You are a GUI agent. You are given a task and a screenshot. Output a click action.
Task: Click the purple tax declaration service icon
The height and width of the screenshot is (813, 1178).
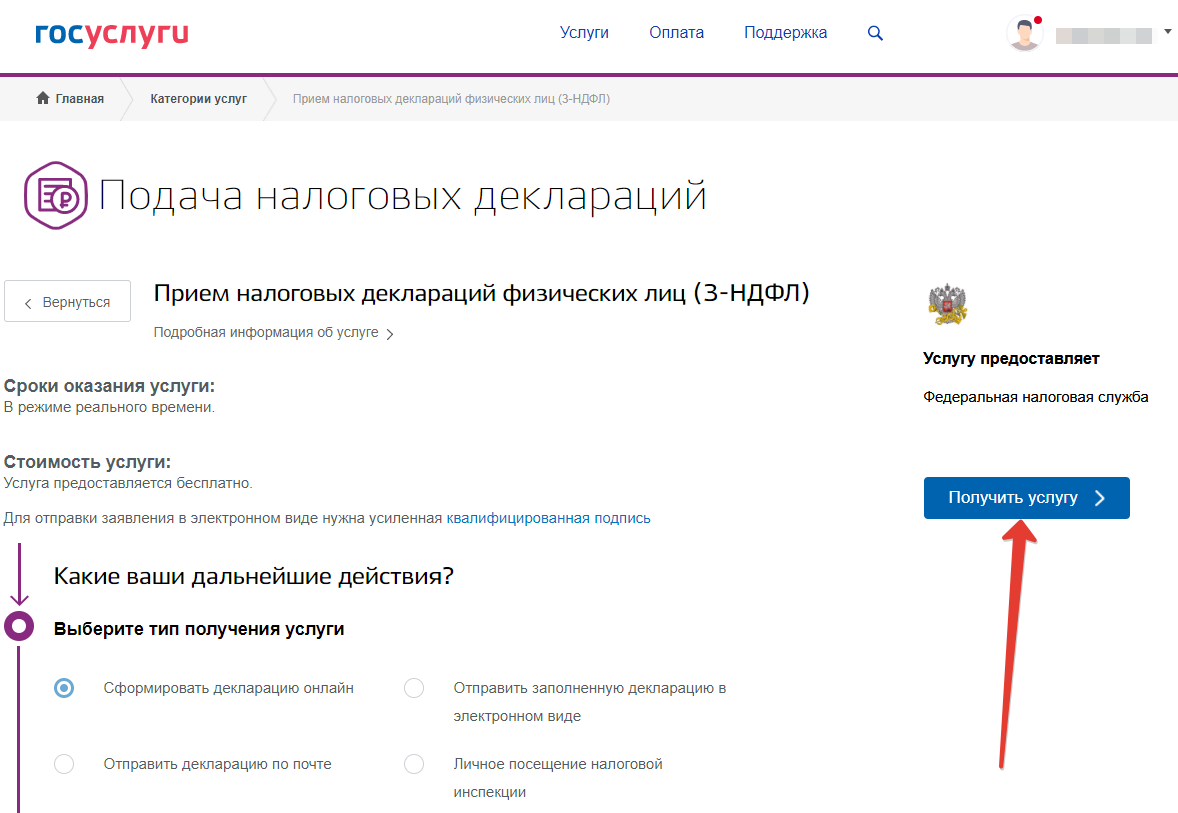[x=56, y=195]
